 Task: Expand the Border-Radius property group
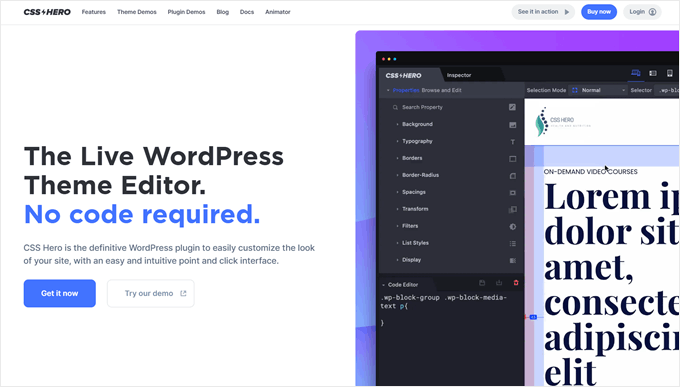[420, 175]
